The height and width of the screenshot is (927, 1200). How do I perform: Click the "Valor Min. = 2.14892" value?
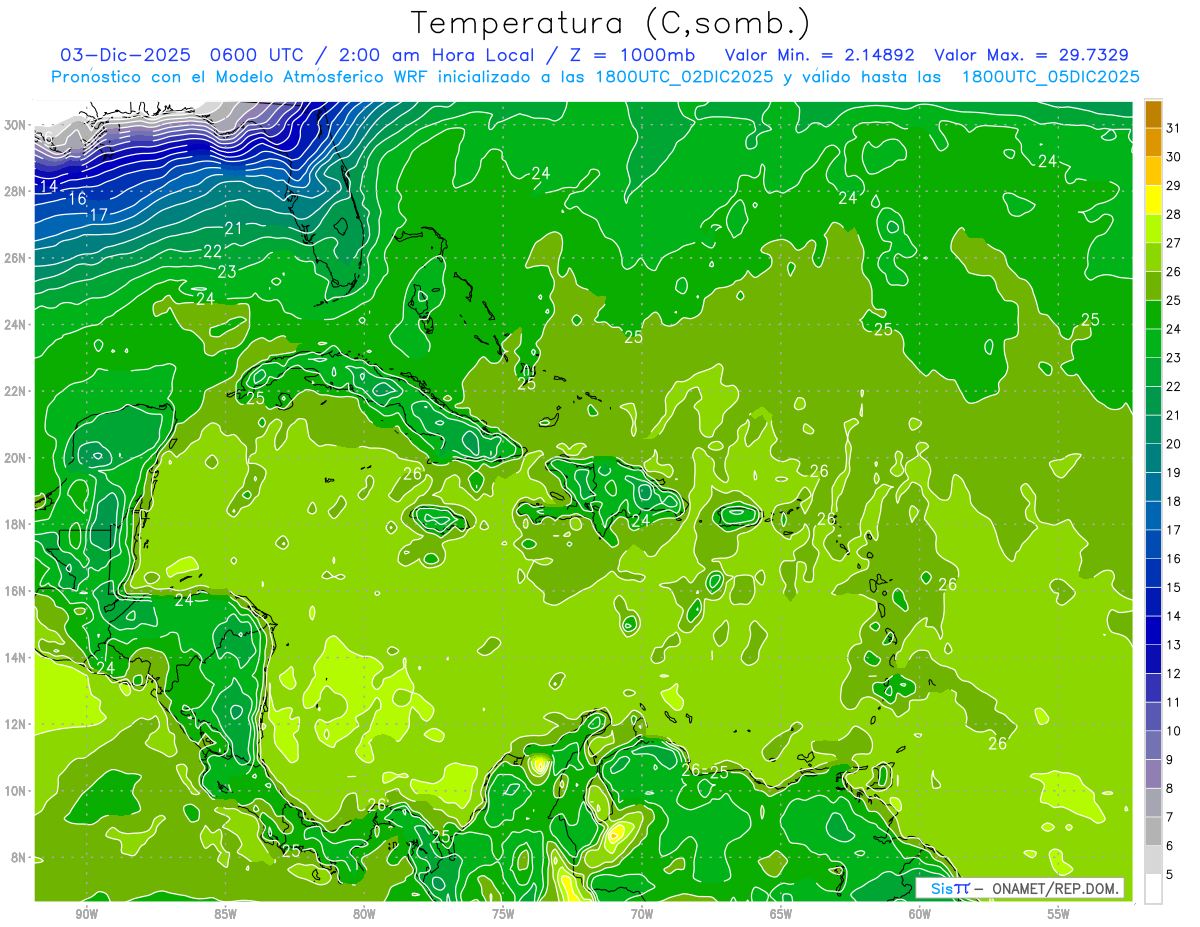(x=820, y=55)
